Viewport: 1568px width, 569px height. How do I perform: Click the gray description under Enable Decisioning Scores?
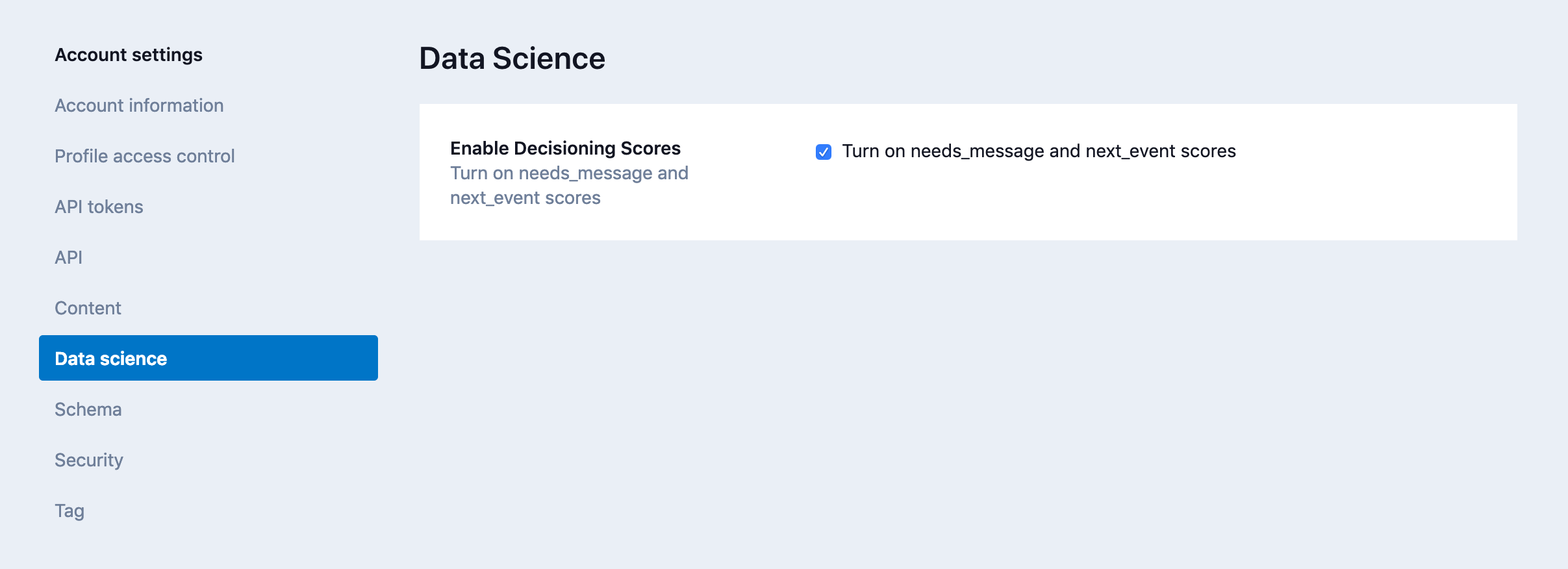pyautogui.click(x=568, y=186)
